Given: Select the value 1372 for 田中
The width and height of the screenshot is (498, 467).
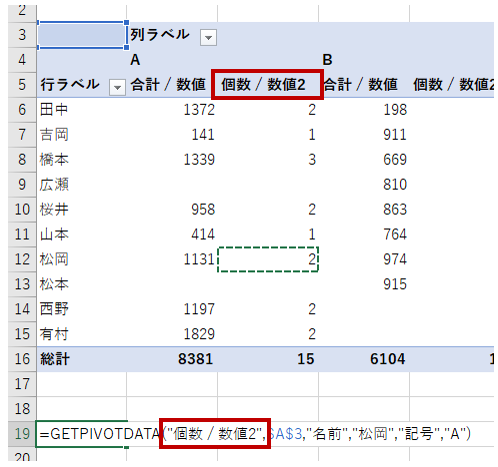Looking at the screenshot, I should (x=199, y=110).
